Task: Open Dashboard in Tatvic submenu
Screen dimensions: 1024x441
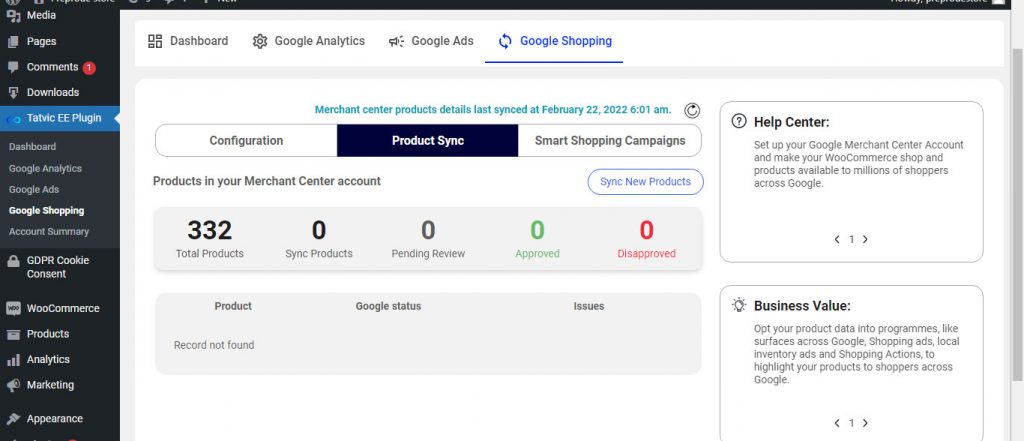Action: [33, 147]
